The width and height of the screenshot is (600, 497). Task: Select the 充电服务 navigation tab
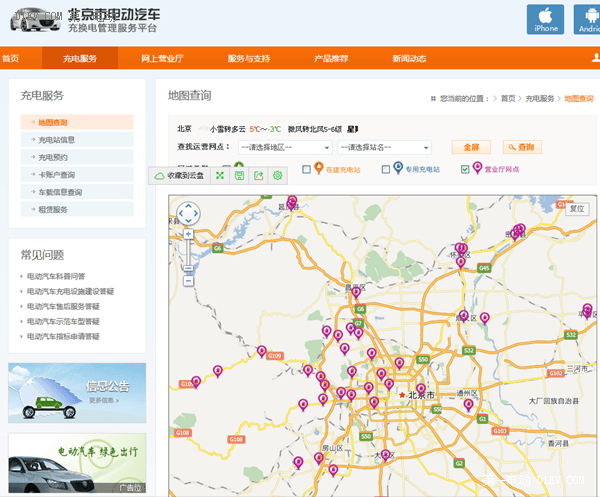coord(80,58)
